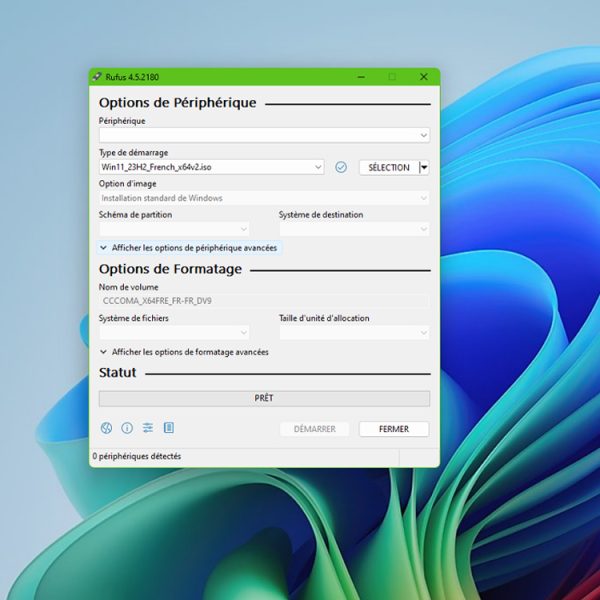Click the 'Rufus 4.5.2180' title text
The width and height of the screenshot is (600, 600).
click(x=132, y=77)
